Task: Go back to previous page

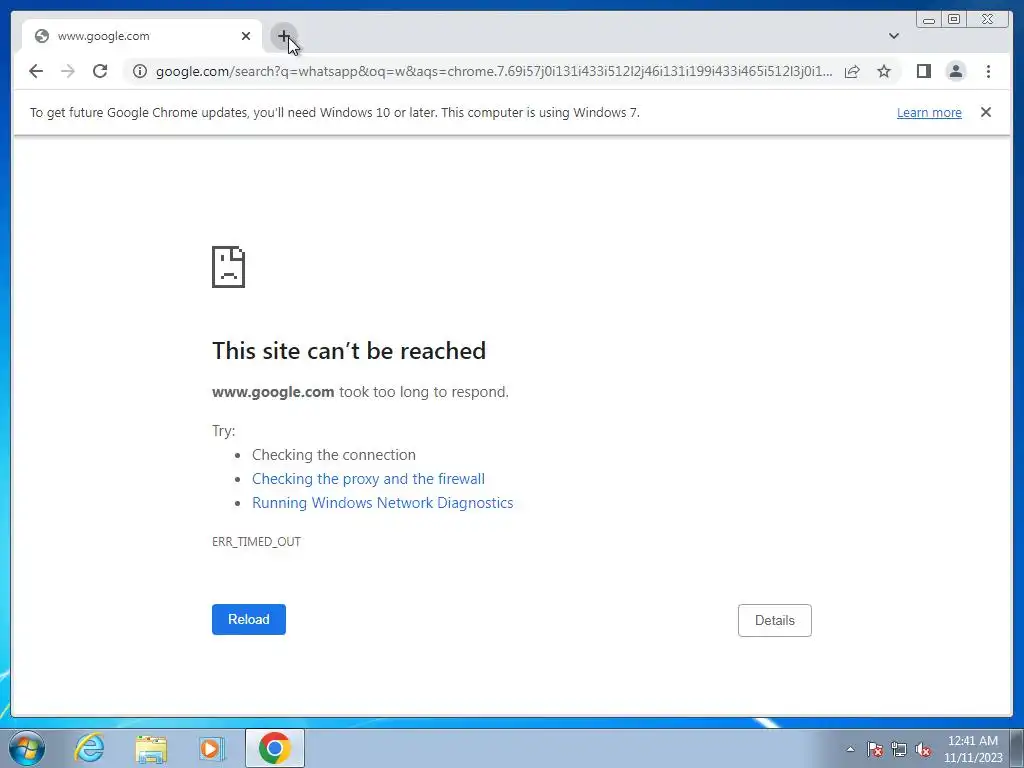Action: pos(36,71)
